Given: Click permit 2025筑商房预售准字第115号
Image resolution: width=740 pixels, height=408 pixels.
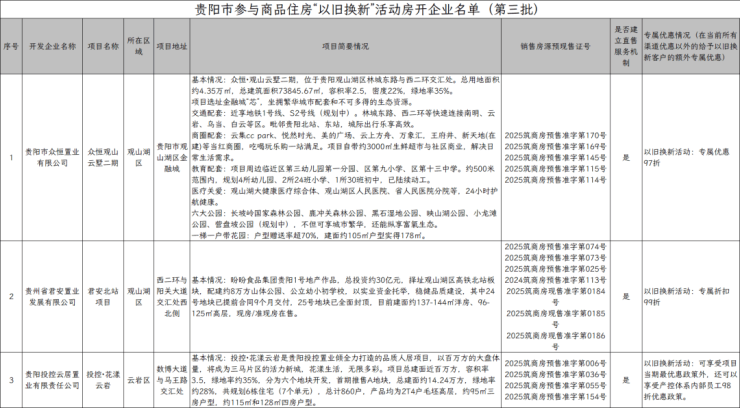Looking at the screenshot, I should 555,169.
